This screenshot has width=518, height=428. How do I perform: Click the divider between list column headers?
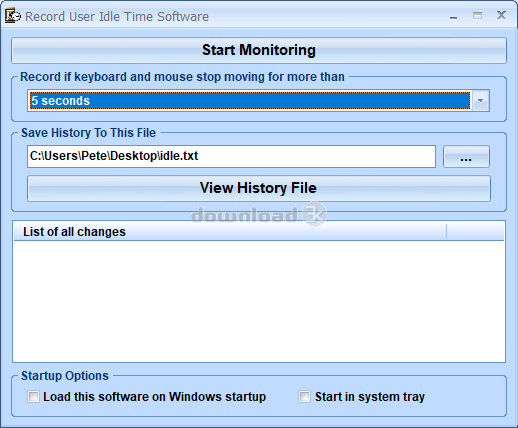click(446, 231)
